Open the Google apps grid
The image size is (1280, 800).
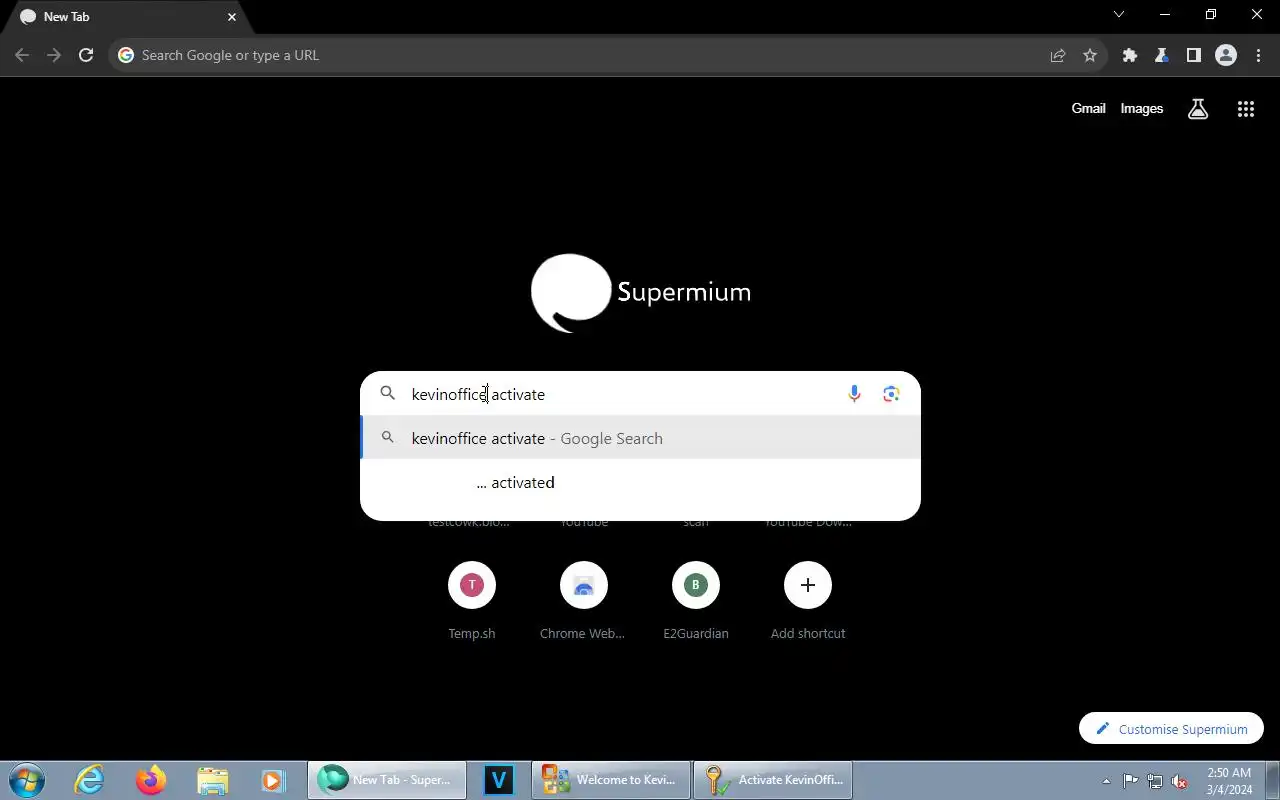pyautogui.click(x=1246, y=109)
